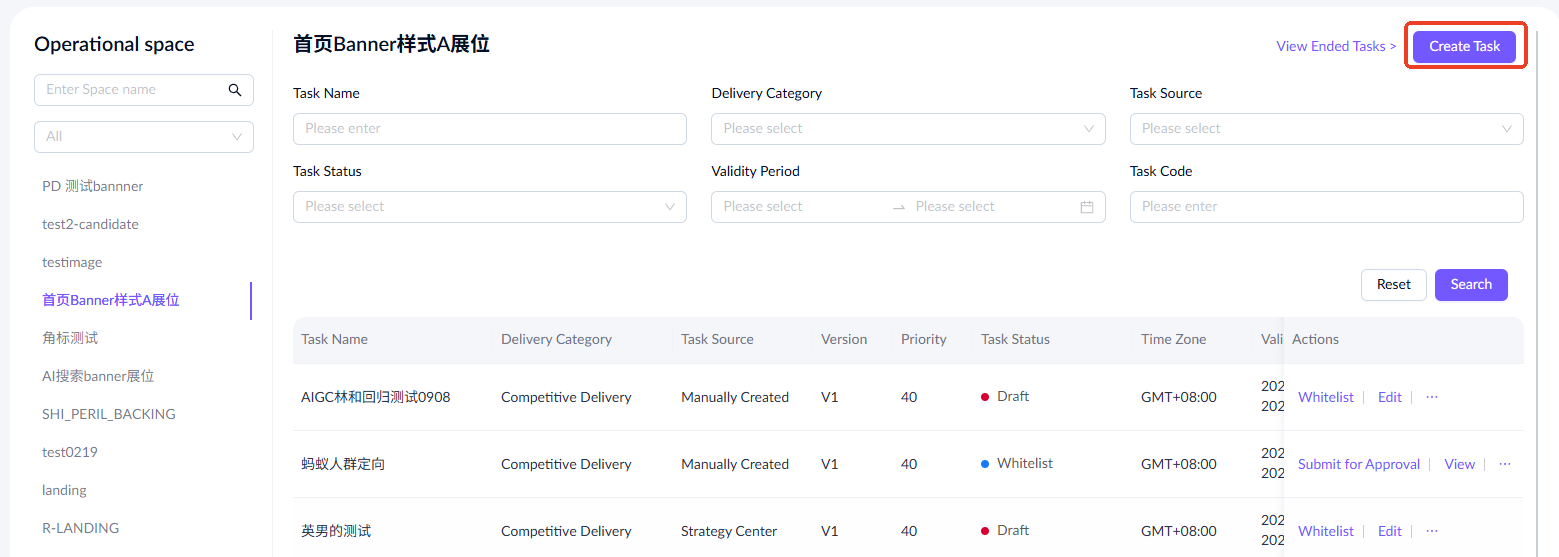Open the Task Status dropdown
This screenshot has height=557, width=1559.
coord(489,207)
